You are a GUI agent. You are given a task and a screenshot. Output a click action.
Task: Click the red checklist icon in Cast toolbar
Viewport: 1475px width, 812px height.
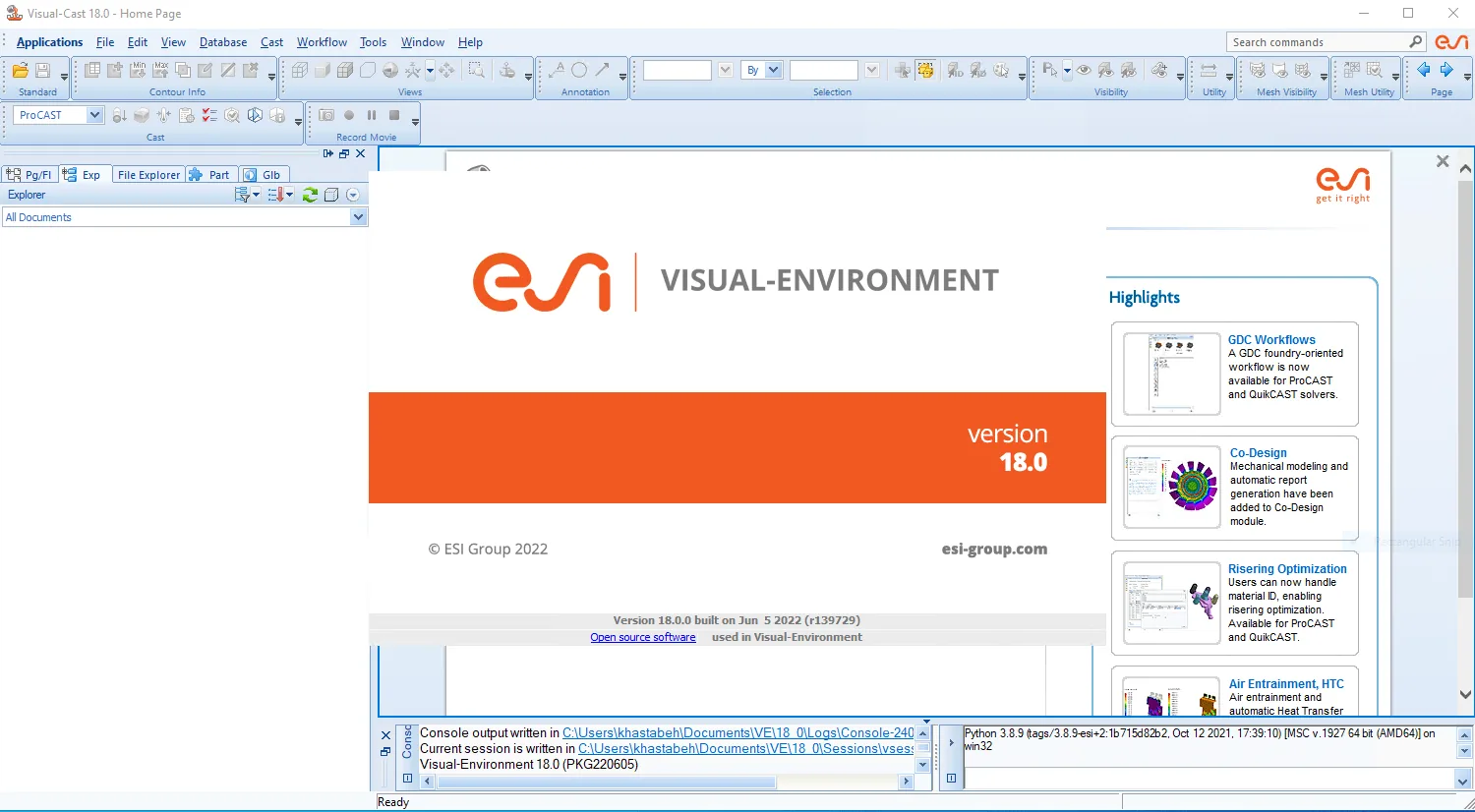[x=209, y=116]
